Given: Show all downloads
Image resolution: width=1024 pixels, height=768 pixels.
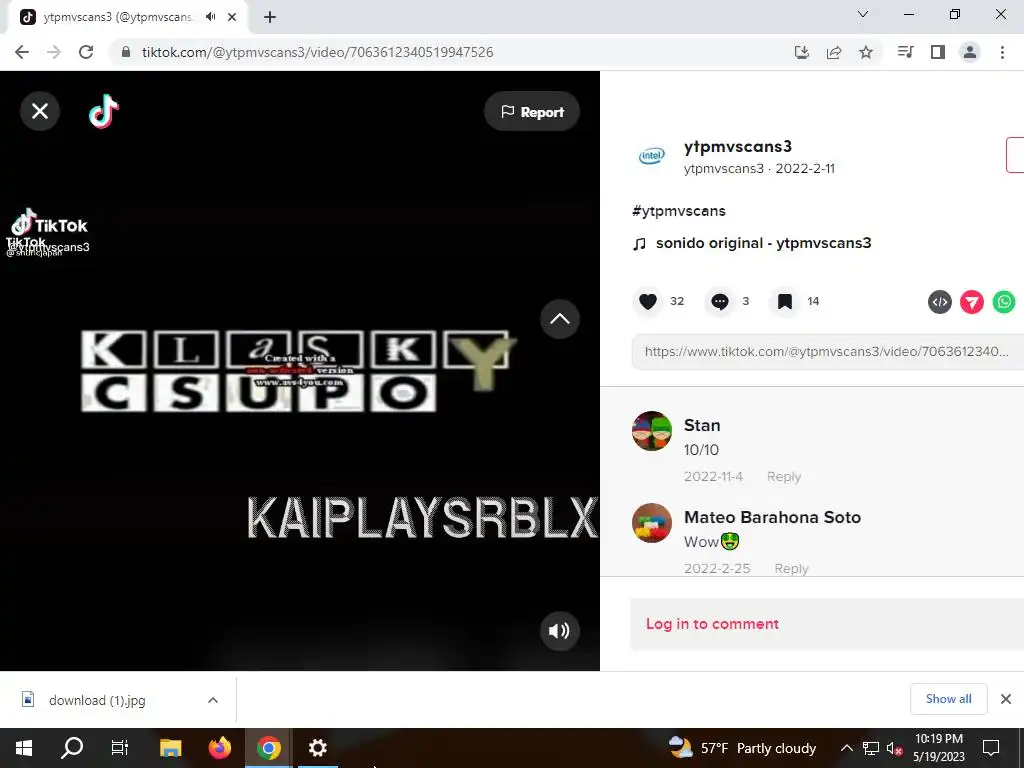Looking at the screenshot, I should pos(948,699).
